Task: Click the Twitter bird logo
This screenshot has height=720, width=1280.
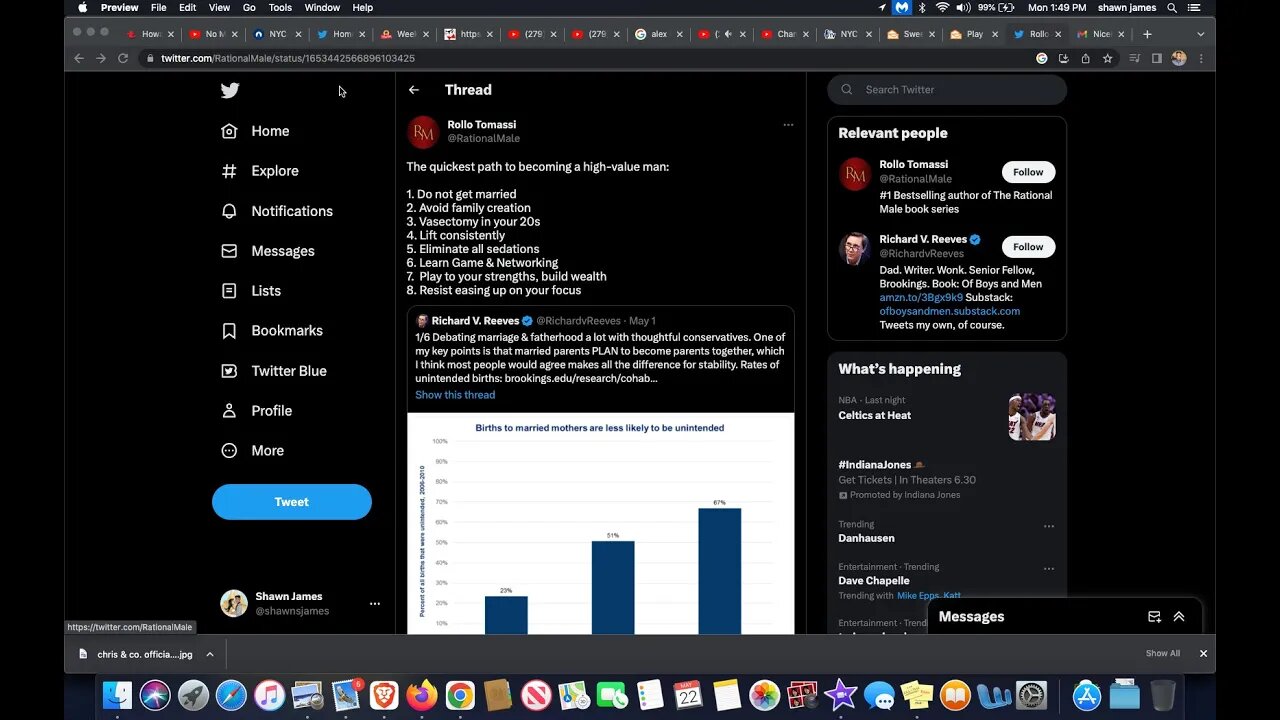Action: point(230,90)
